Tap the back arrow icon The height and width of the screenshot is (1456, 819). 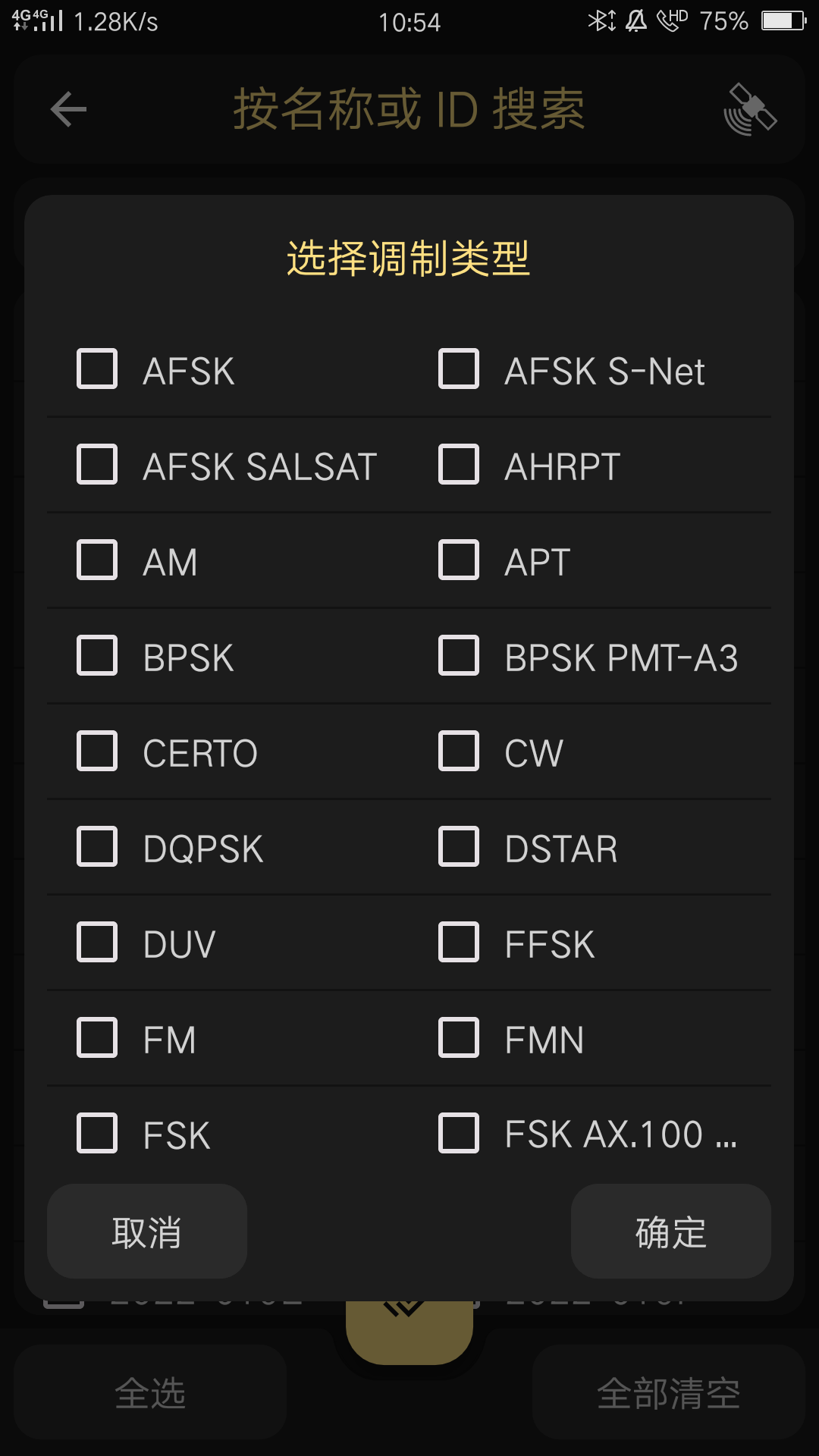pyautogui.click(x=68, y=110)
